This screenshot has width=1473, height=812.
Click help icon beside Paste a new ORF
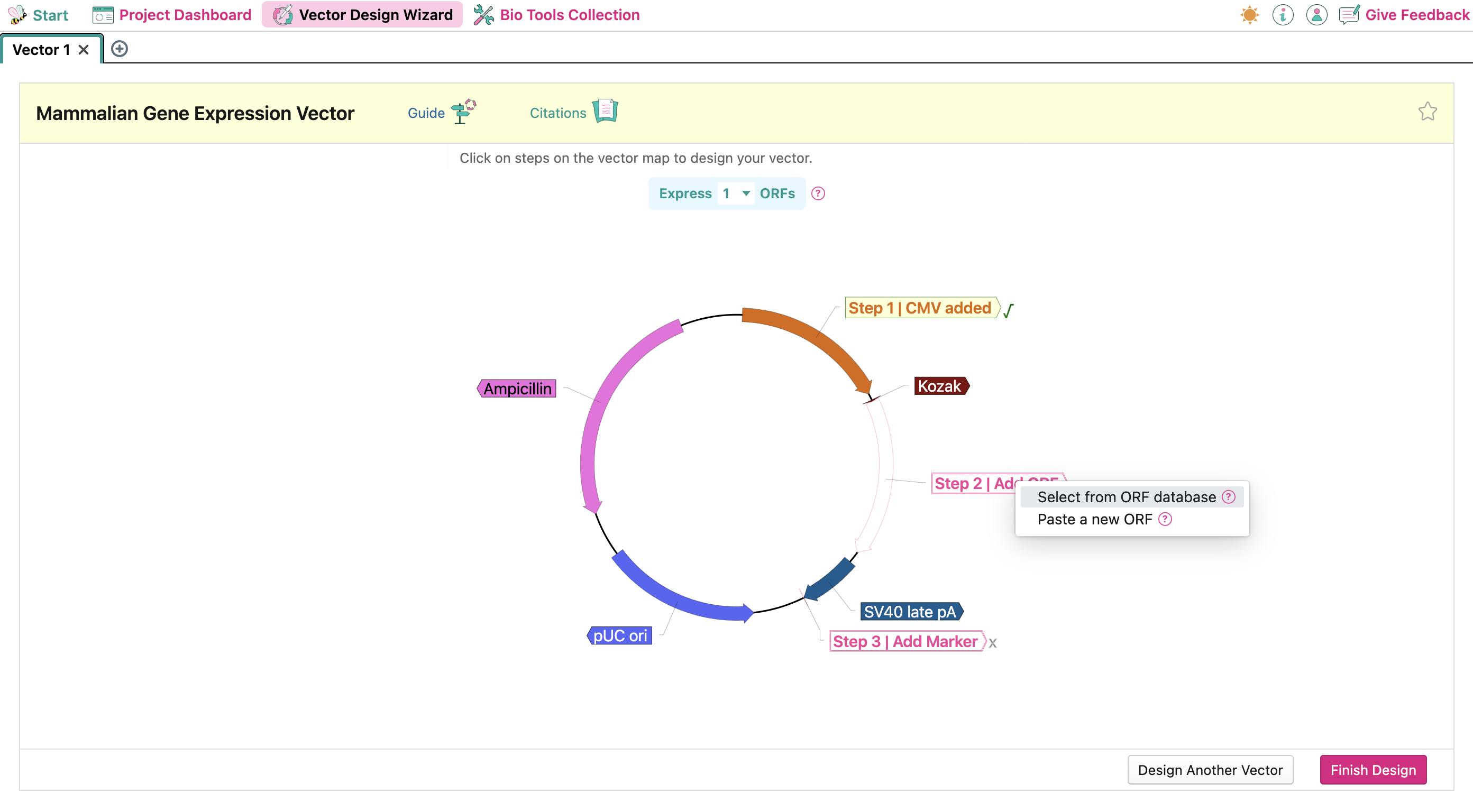(1165, 520)
